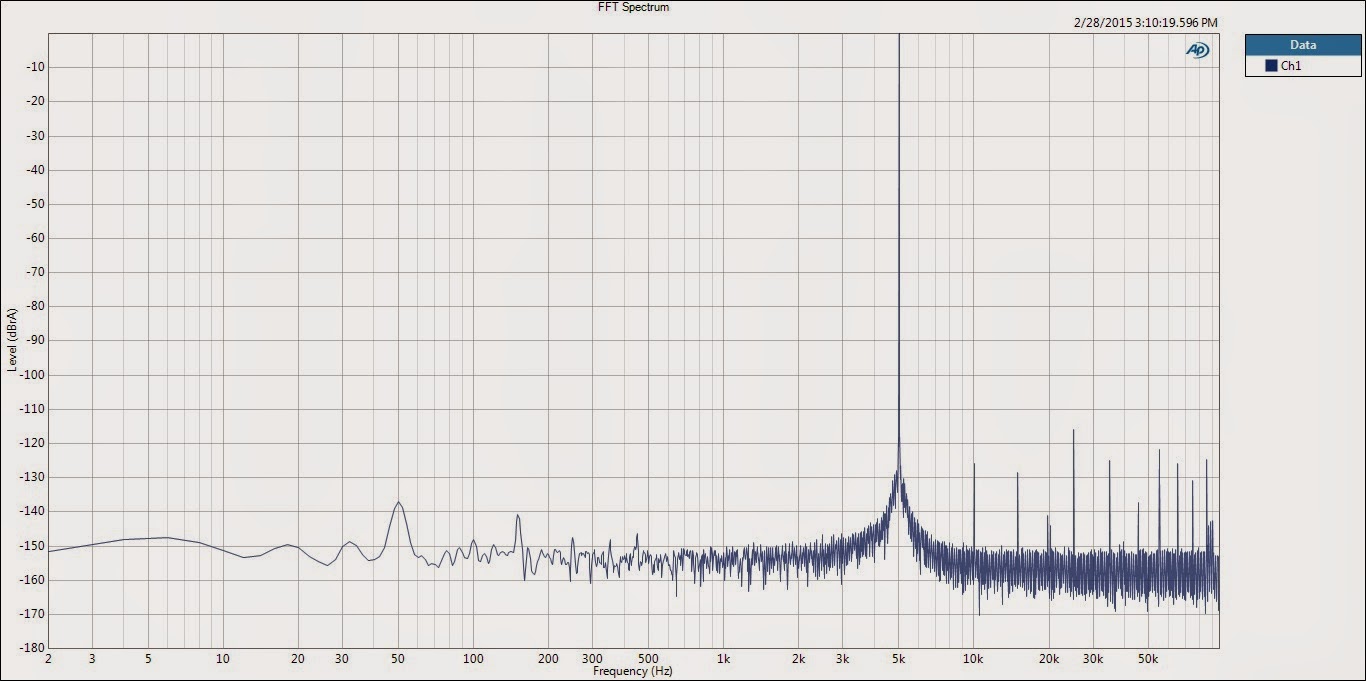Click the 1k frequency axis label

pyautogui.click(x=723, y=659)
